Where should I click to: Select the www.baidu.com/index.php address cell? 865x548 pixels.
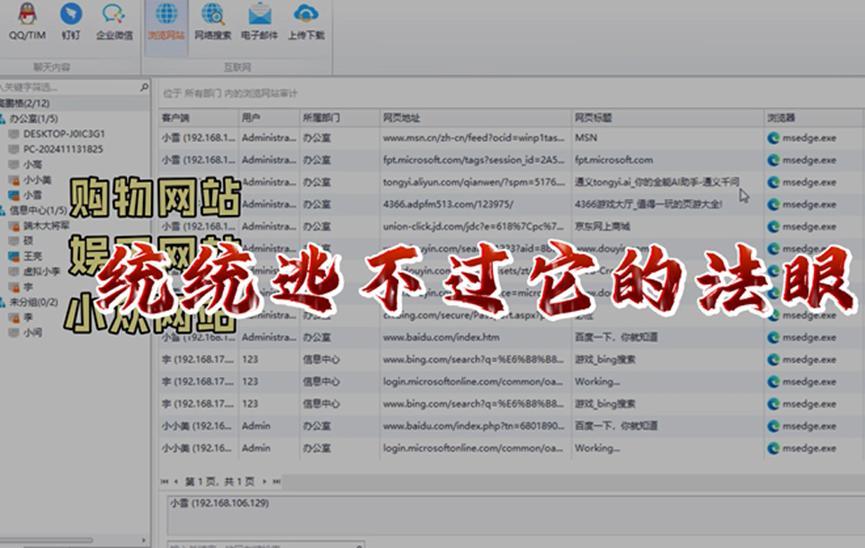coord(476,426)
